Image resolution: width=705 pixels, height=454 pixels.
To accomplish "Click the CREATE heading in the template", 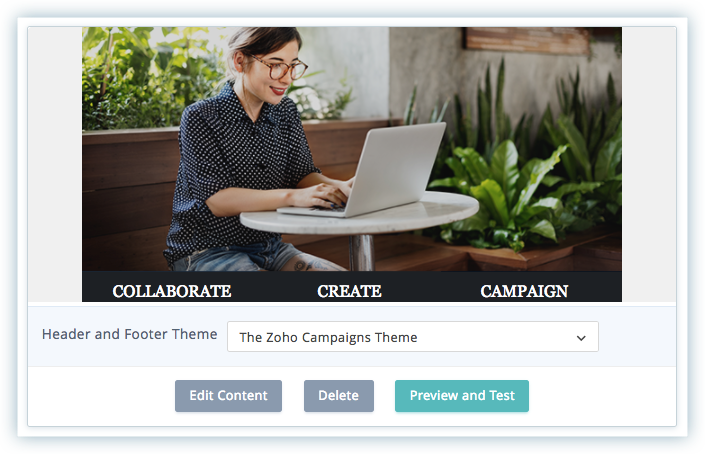I will click(349, 291).
